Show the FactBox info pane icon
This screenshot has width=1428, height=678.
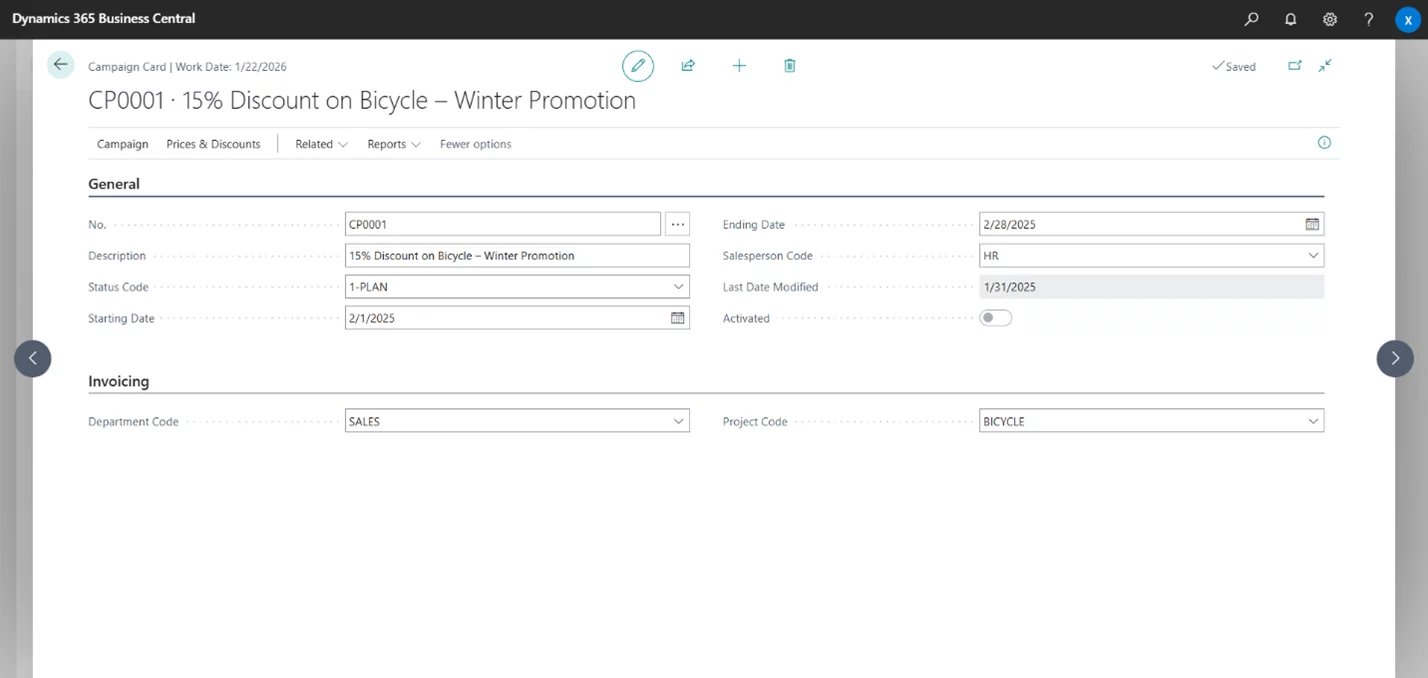click(1324, 143)
